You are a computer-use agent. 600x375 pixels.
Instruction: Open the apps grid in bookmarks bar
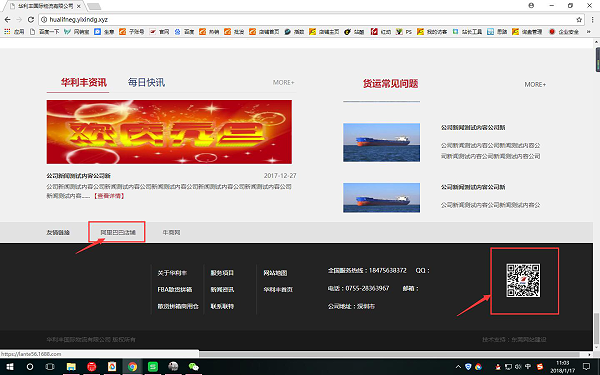coord(7,32)
